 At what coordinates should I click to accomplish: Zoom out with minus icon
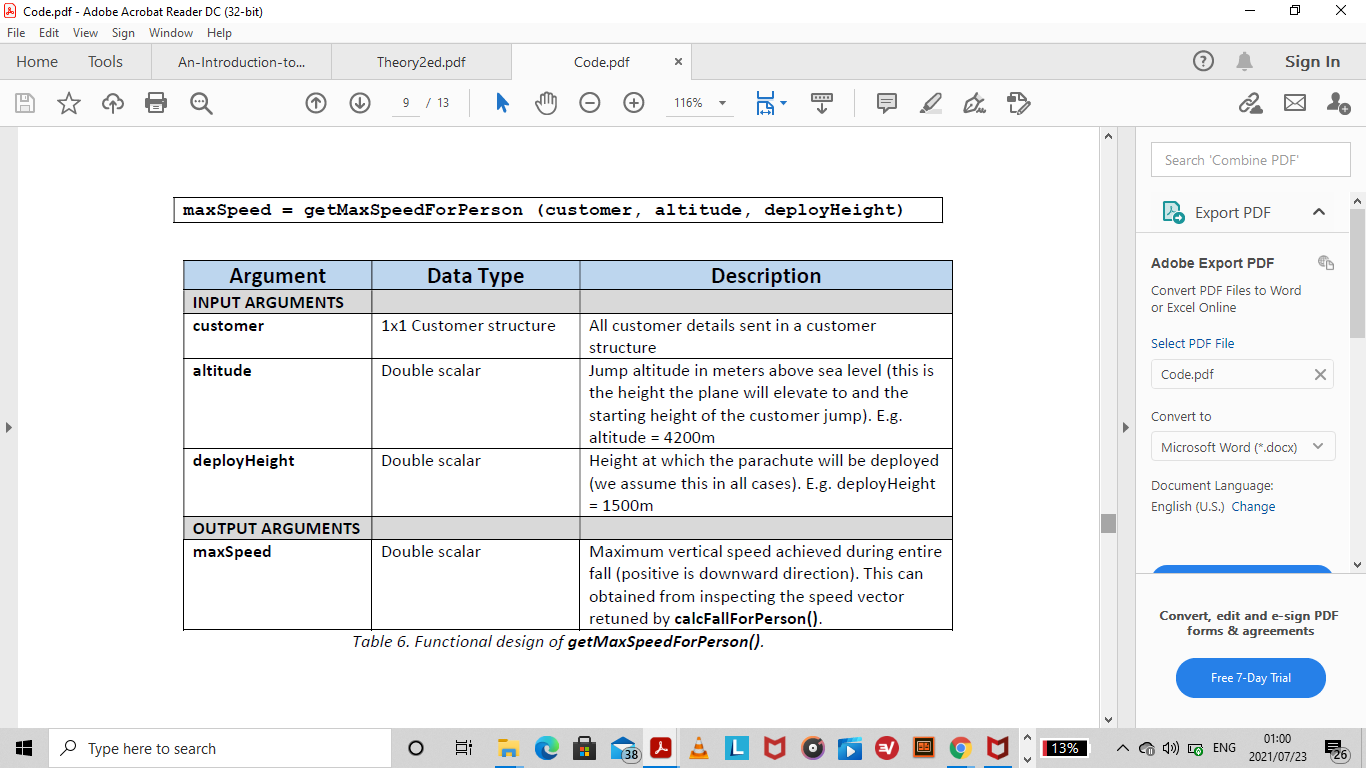point(590,103)
